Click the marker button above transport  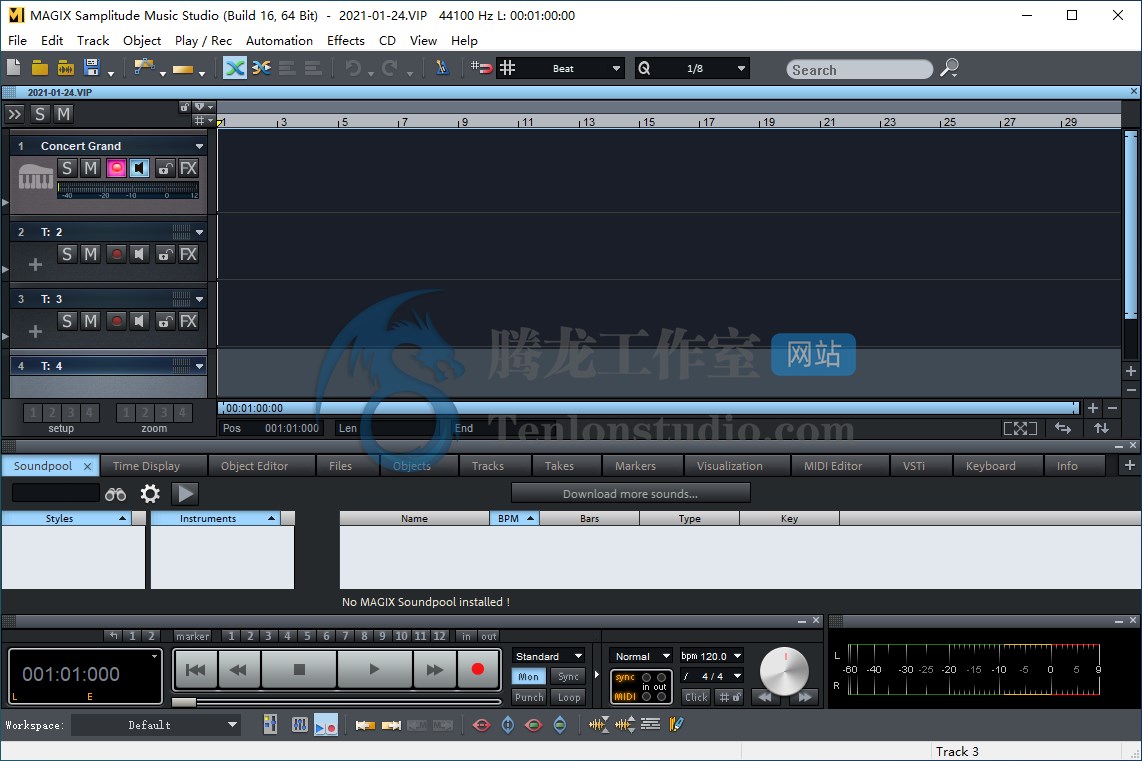(x=192, y=636)
